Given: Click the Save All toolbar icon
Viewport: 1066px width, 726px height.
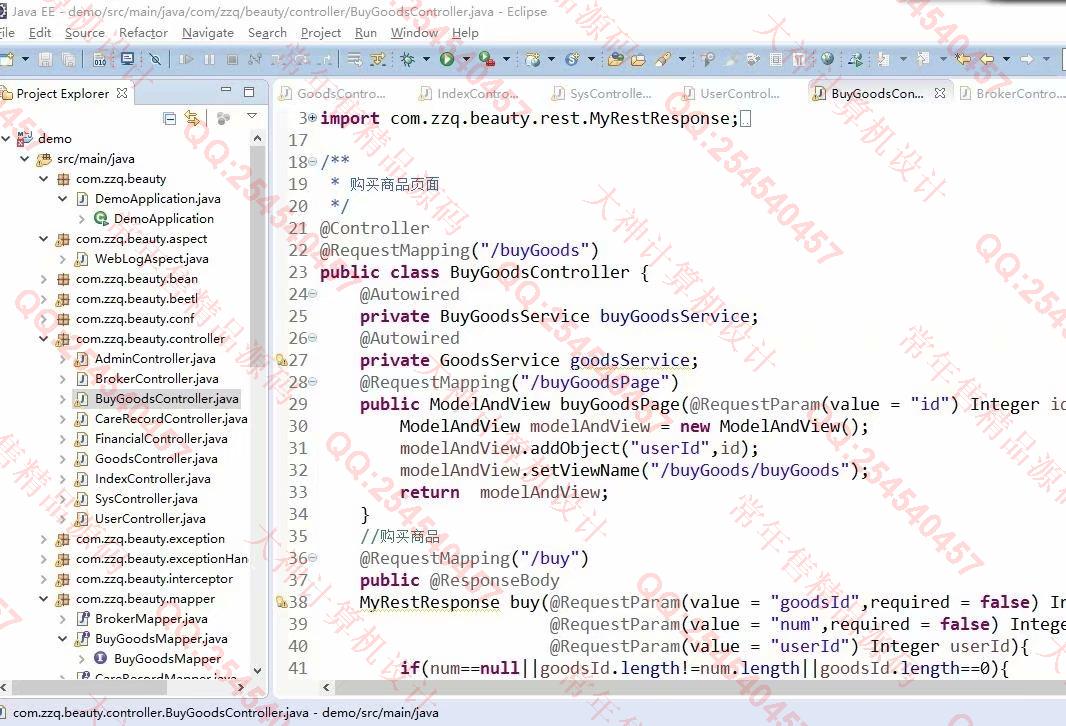Looking at the screenshot, I should coord(69,60).
